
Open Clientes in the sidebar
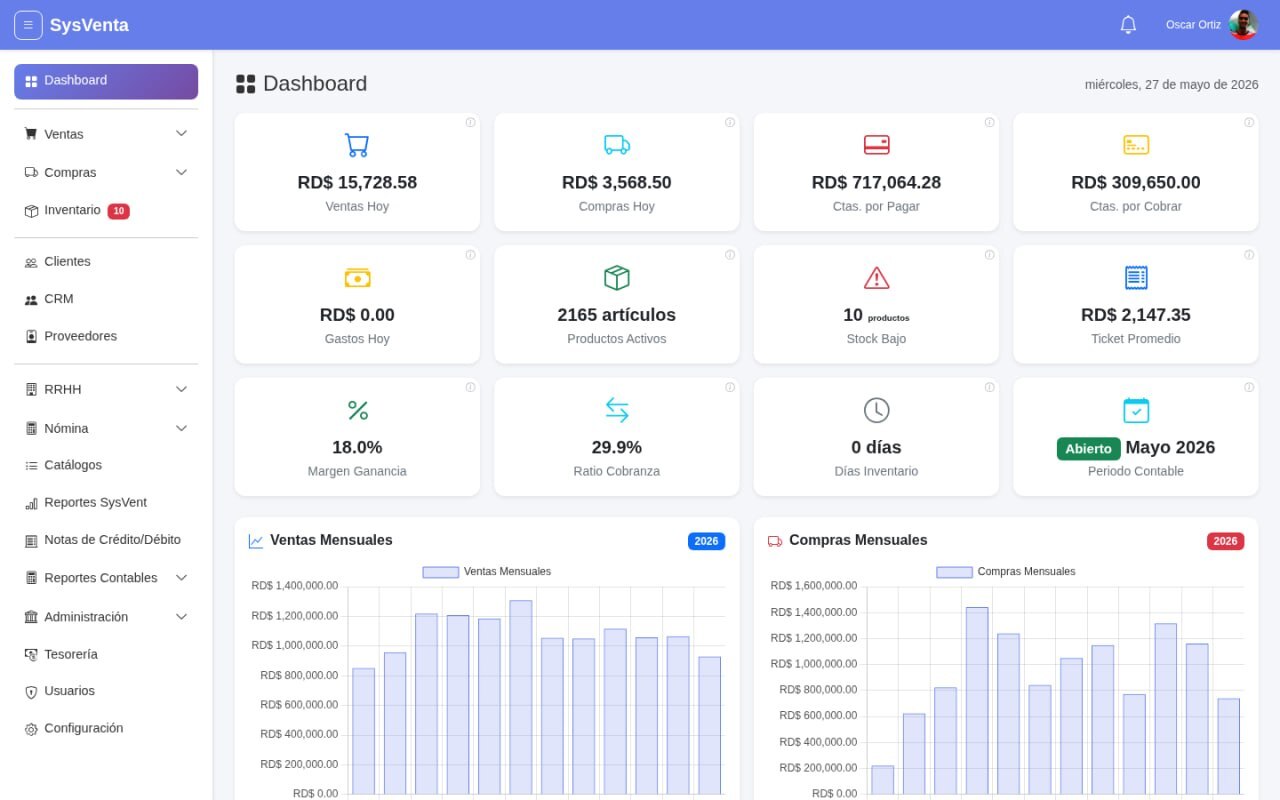click(106, 262)
